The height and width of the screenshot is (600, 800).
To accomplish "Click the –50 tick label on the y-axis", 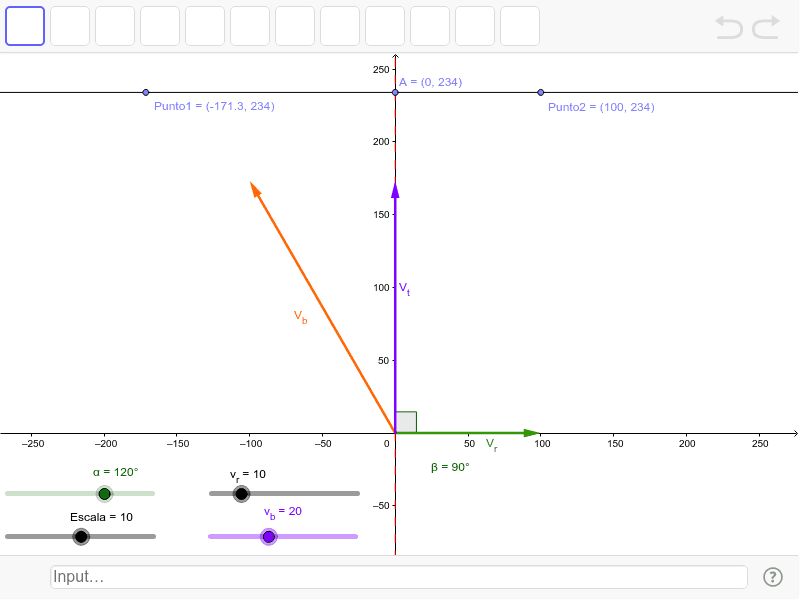I will [380, 506].
